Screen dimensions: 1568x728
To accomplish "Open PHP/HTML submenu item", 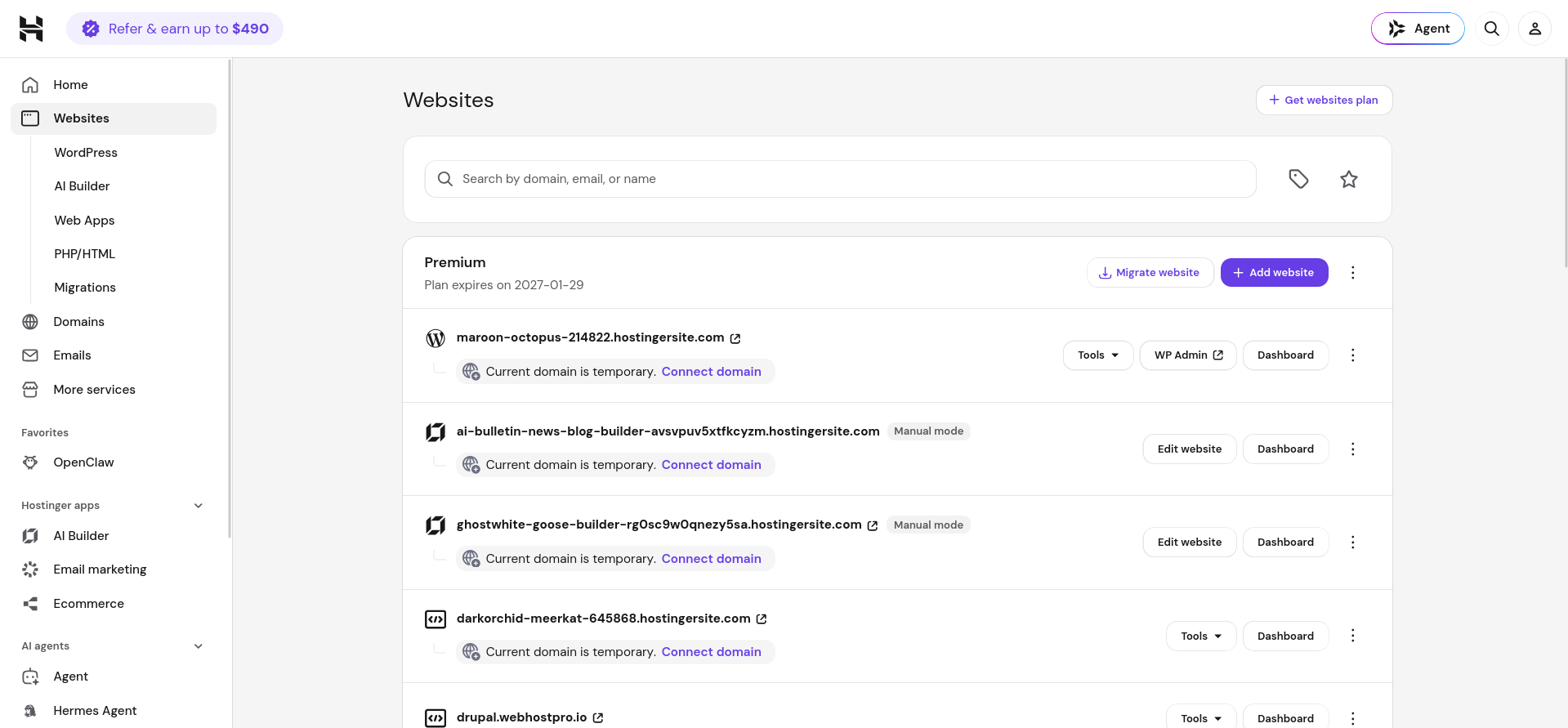I will pyautogui.click(x=84, y=254).
